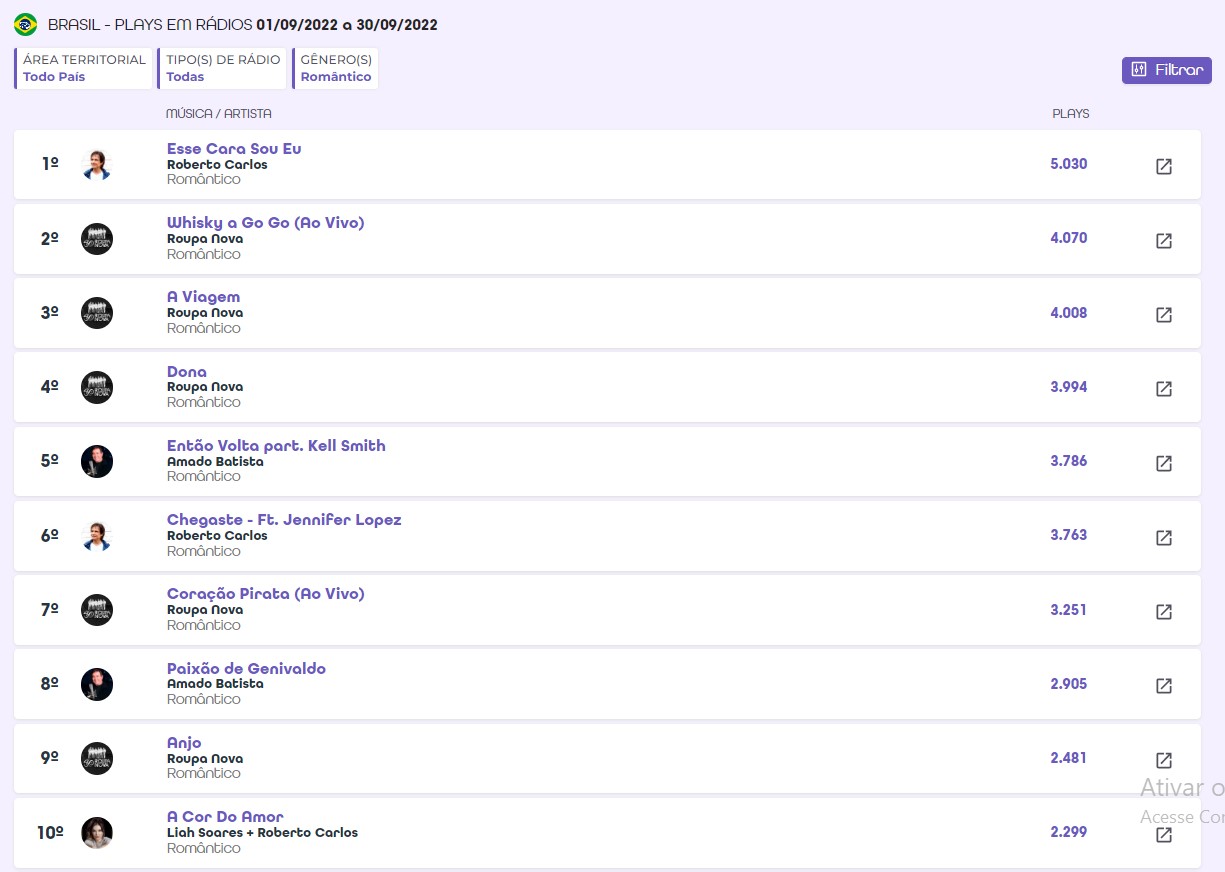Screen dimensions: 1225x872
Task: Click Roupa Nova avatar beside Dona
Action: point(97,387)
